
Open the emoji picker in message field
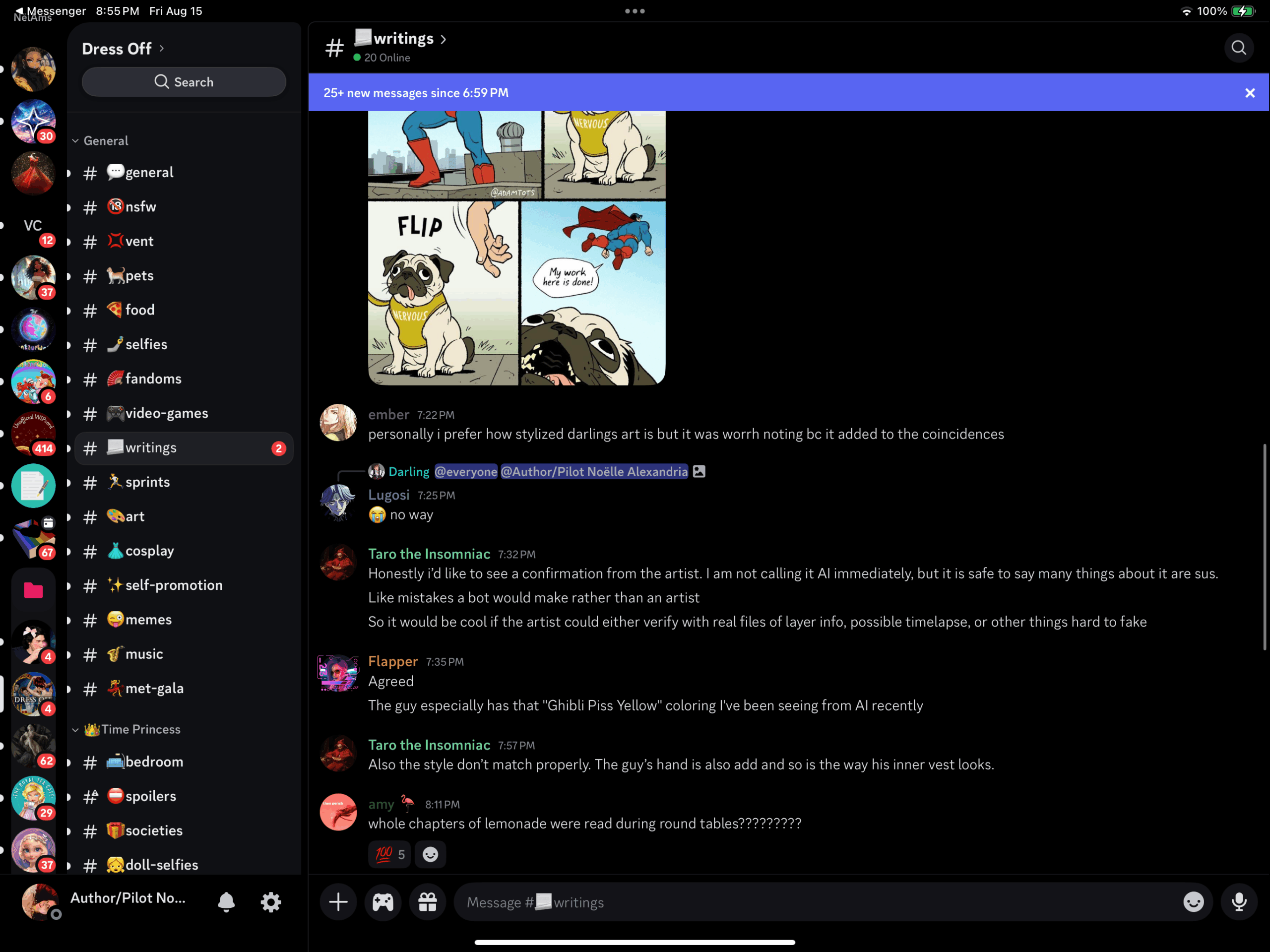tap(1193, 902)
